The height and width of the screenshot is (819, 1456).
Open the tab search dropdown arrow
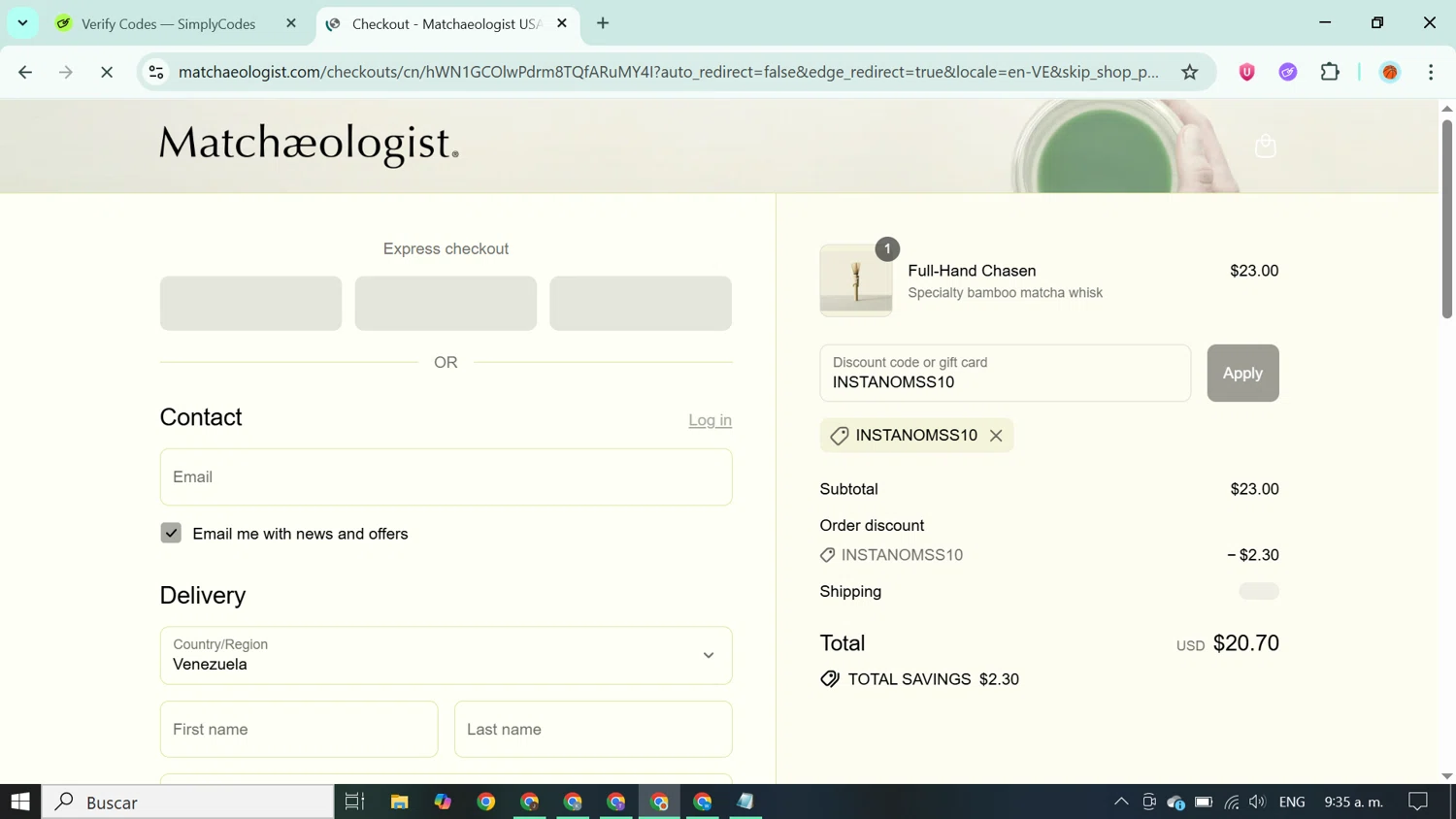(22, 23)
